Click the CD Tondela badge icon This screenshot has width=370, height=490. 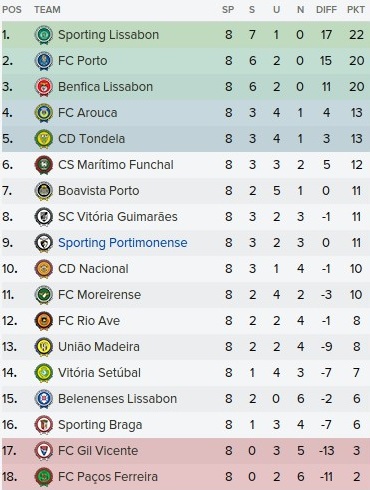44,139
